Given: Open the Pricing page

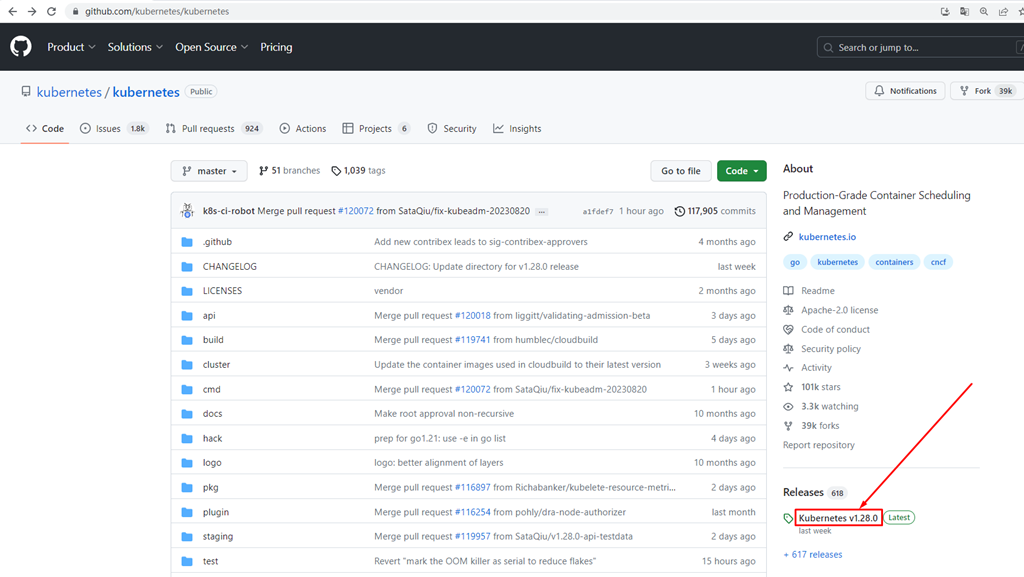Looking at the screenshot, I should point(276,47).
